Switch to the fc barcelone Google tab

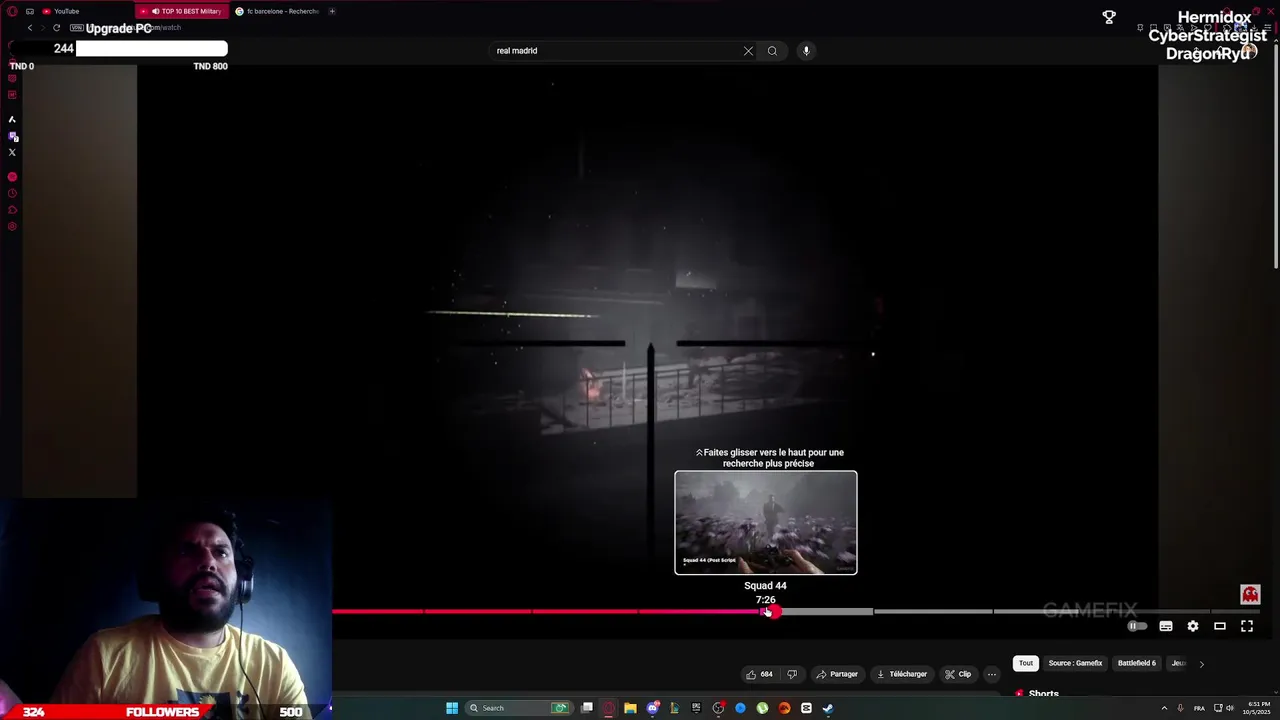click(276, 11)
